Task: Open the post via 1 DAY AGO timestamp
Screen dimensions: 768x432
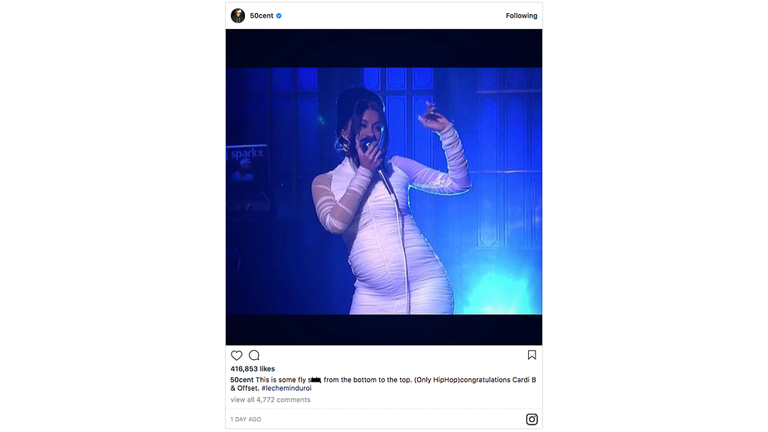Action: (x=246, y=419)
